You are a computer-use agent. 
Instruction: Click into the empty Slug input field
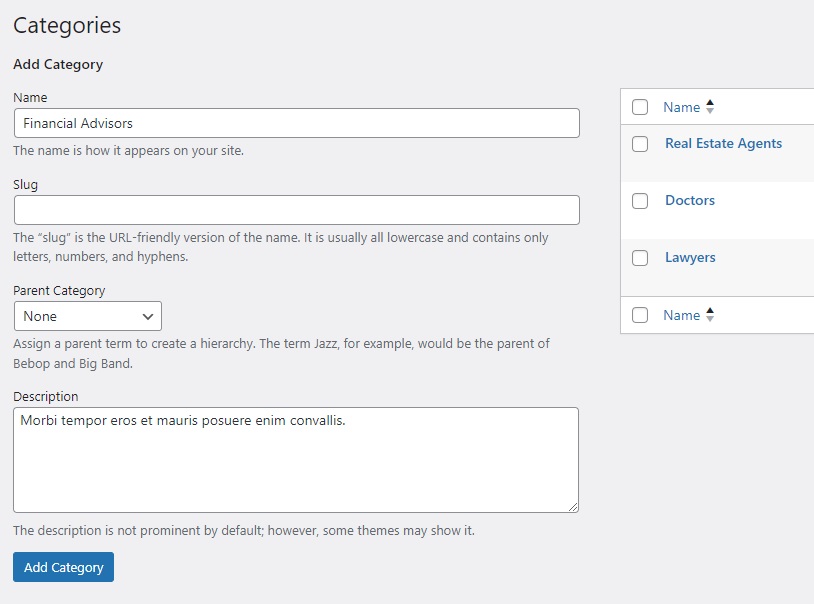click(x=296, y=210)
